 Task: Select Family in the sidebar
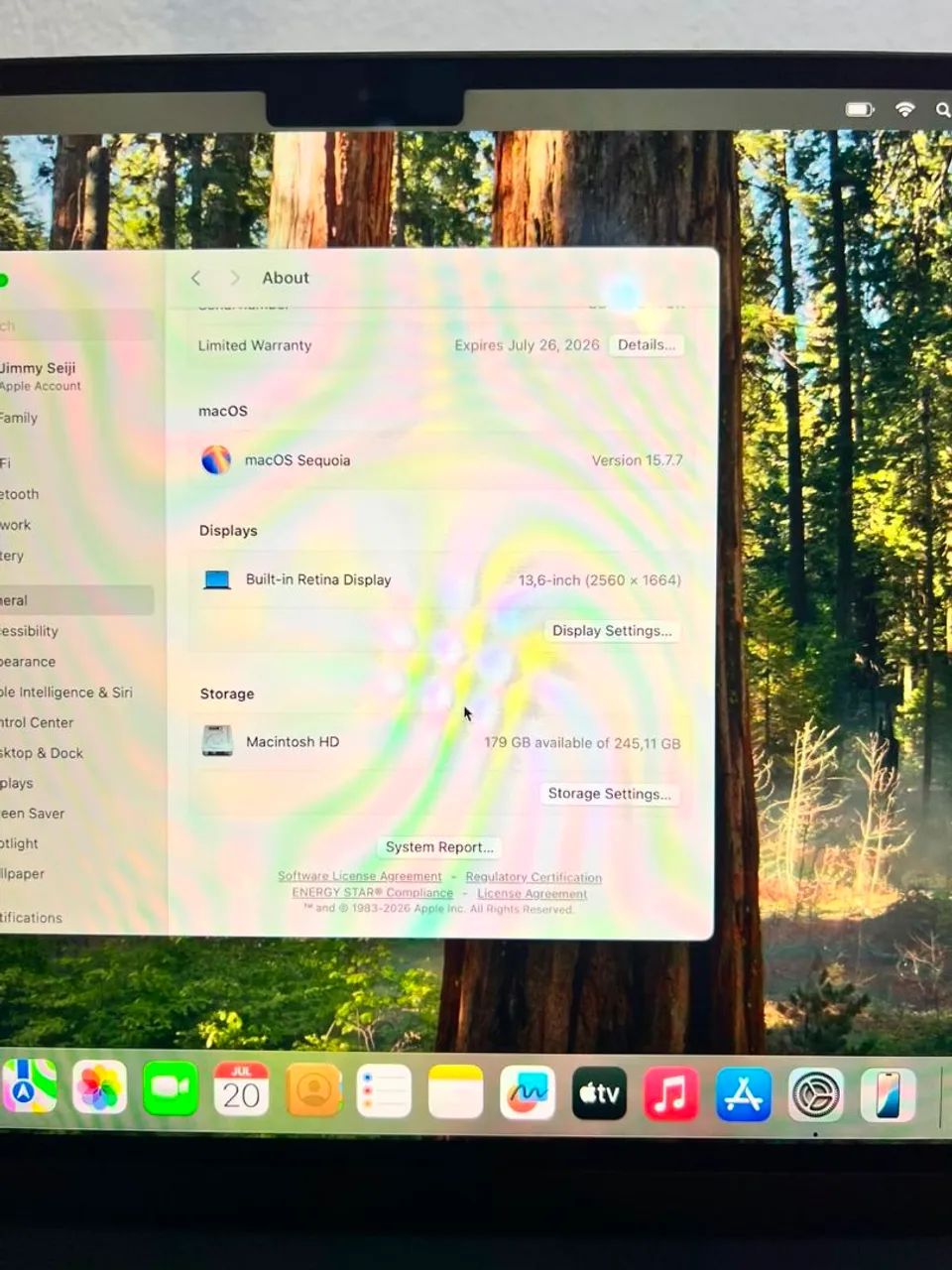(x=19, y=418)
